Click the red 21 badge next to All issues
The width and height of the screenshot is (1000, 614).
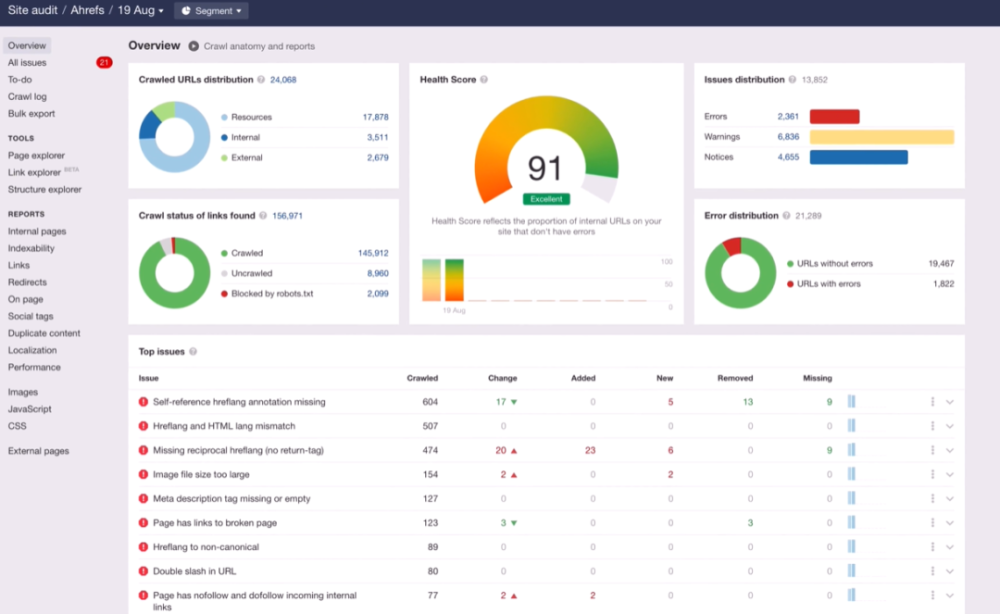tap(104, 63)
